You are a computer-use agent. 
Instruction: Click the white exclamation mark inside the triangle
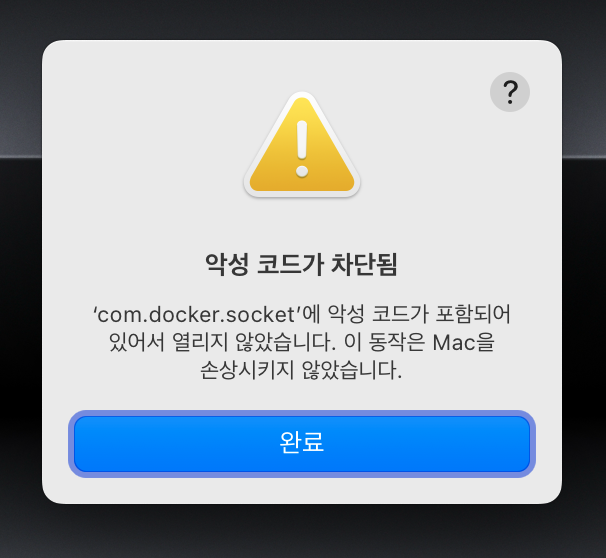click(302, 149)
